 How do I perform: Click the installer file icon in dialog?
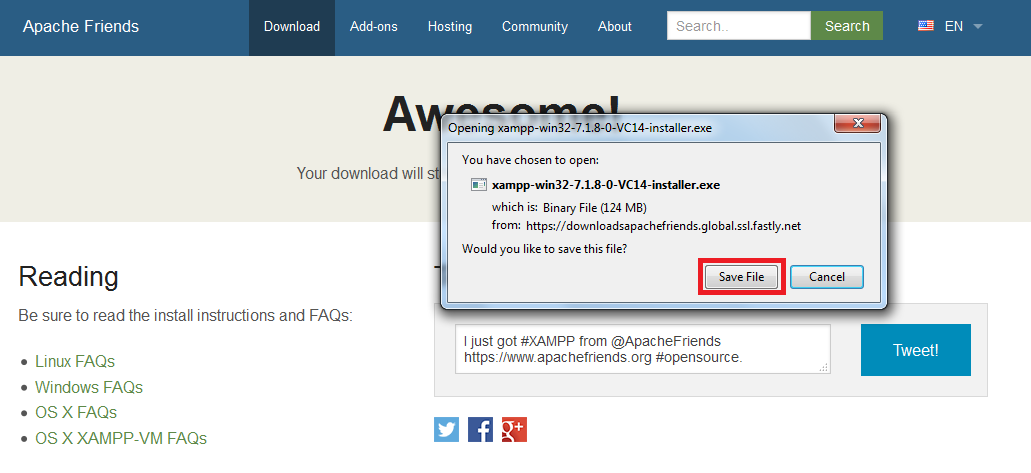pyautogui.click(x=479, y=185)
